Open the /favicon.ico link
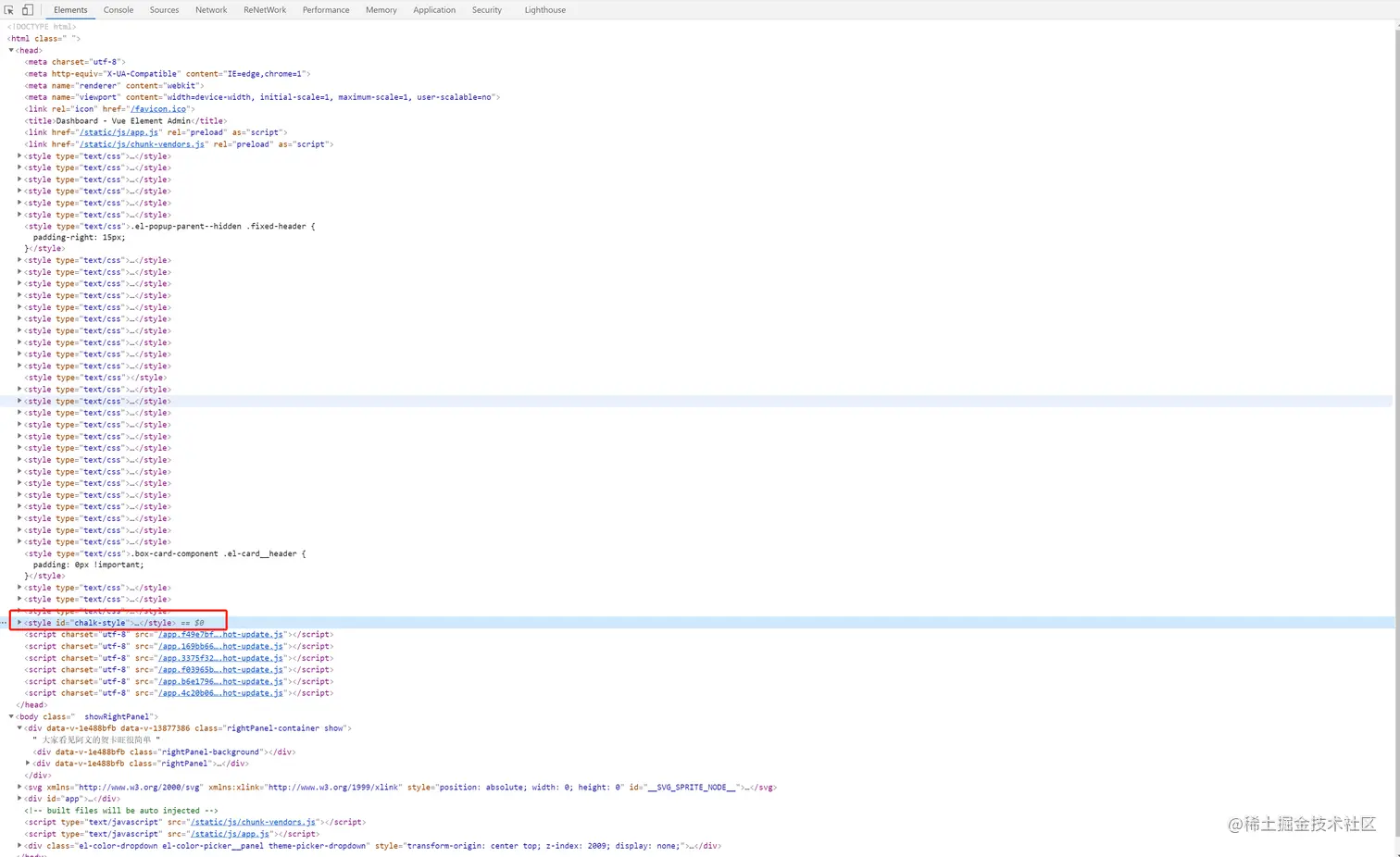1400x857 pixels. click(158, 108)
